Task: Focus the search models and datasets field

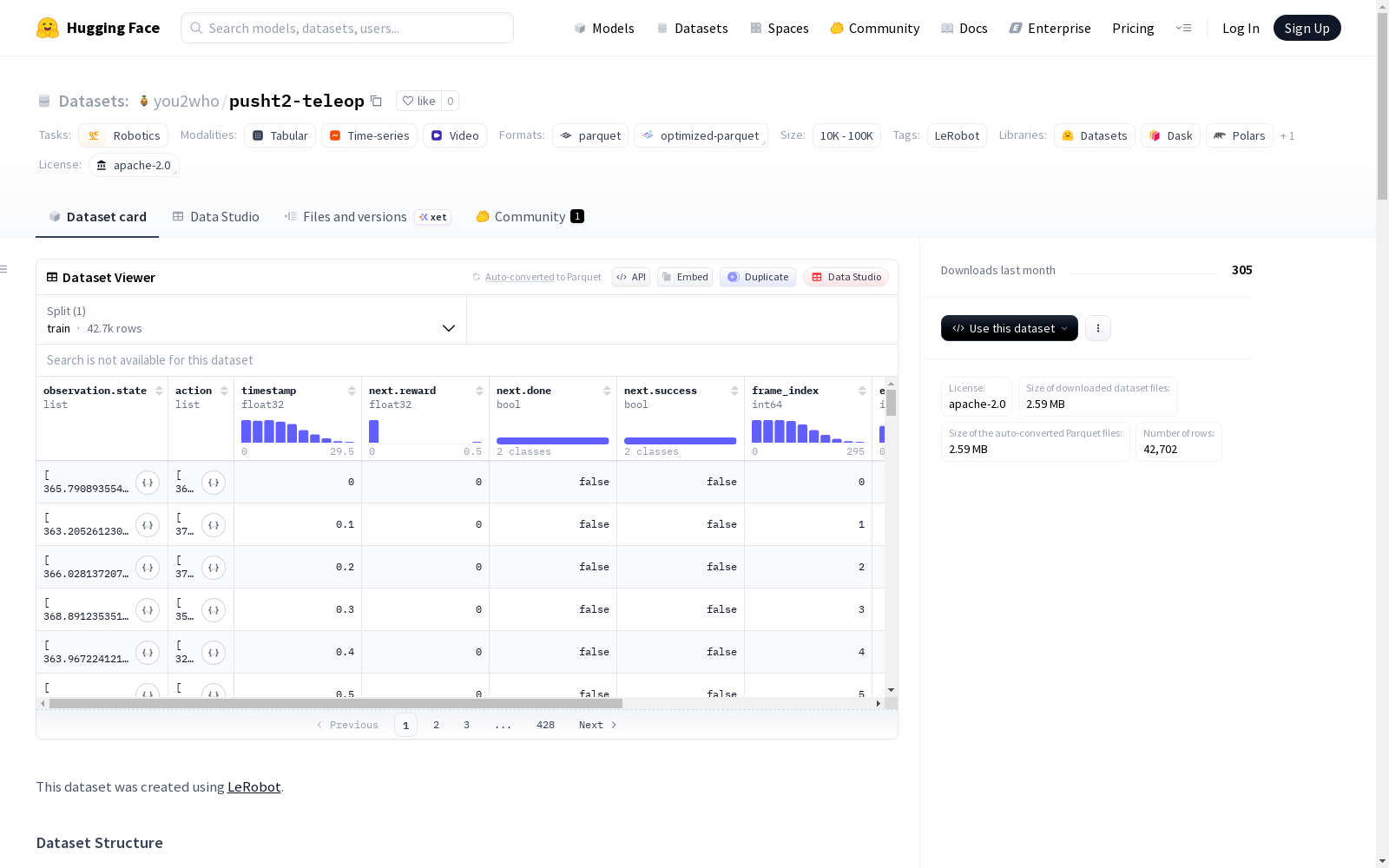Action: click(x=347, y=28)
